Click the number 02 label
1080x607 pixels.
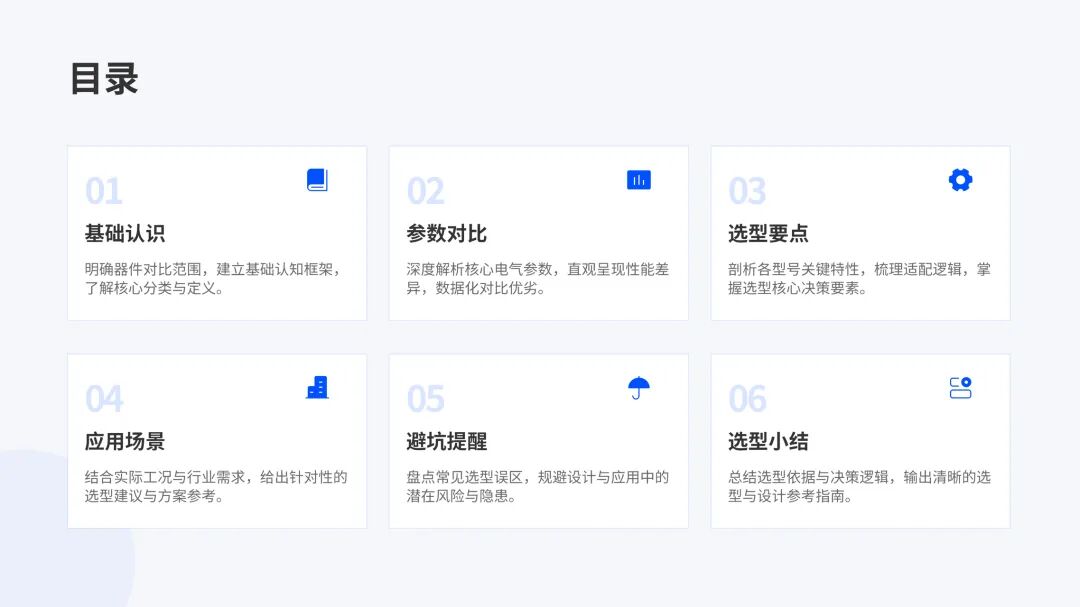(x=426, y=191)
